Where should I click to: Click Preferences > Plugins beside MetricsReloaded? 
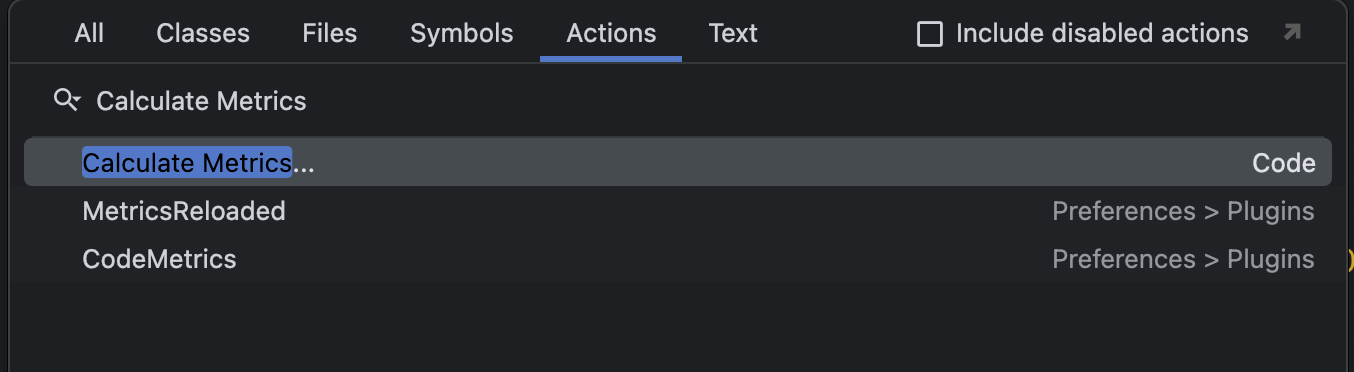coord(1183,211)
